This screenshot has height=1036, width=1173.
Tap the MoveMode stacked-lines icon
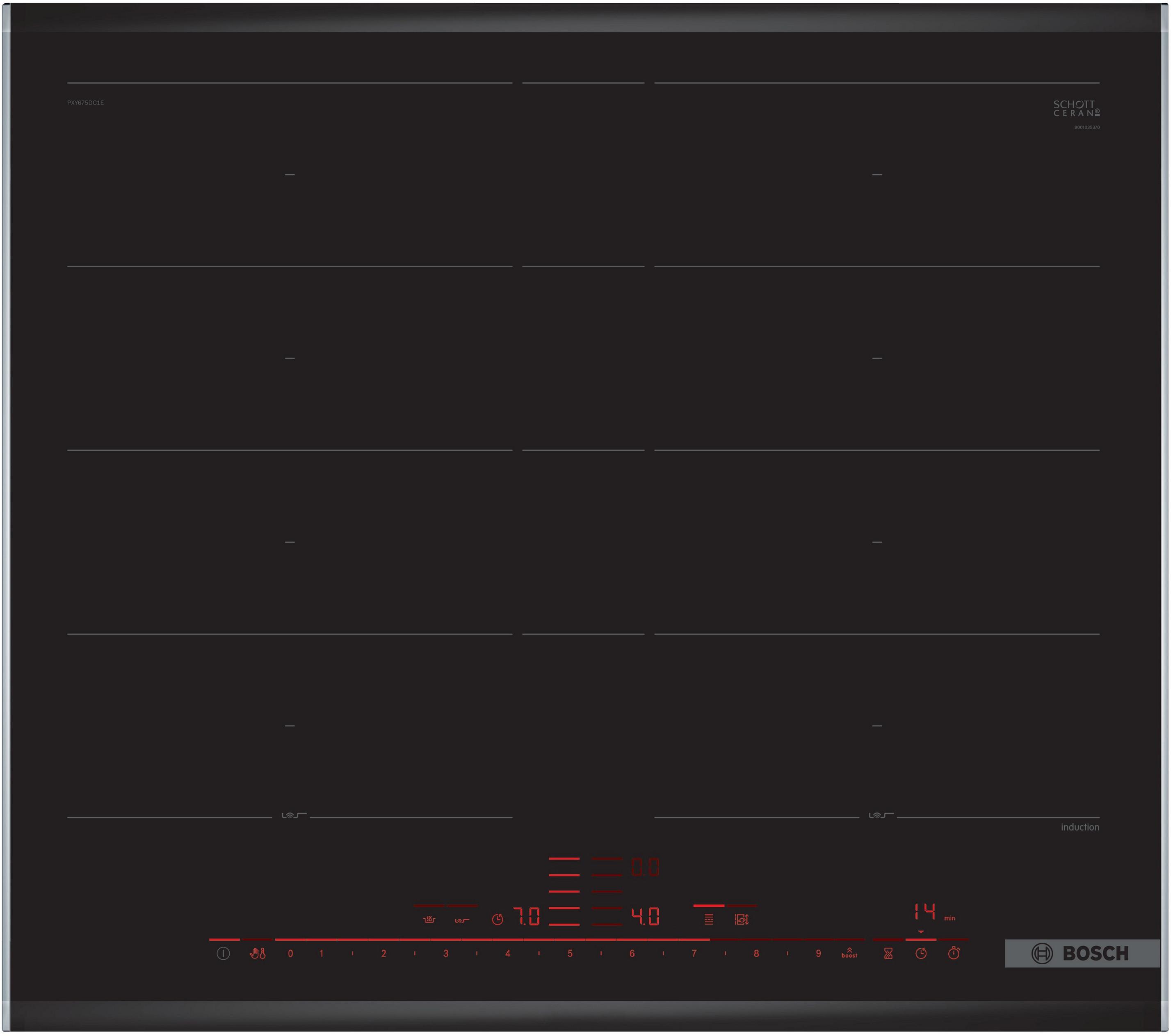(709, 920)
